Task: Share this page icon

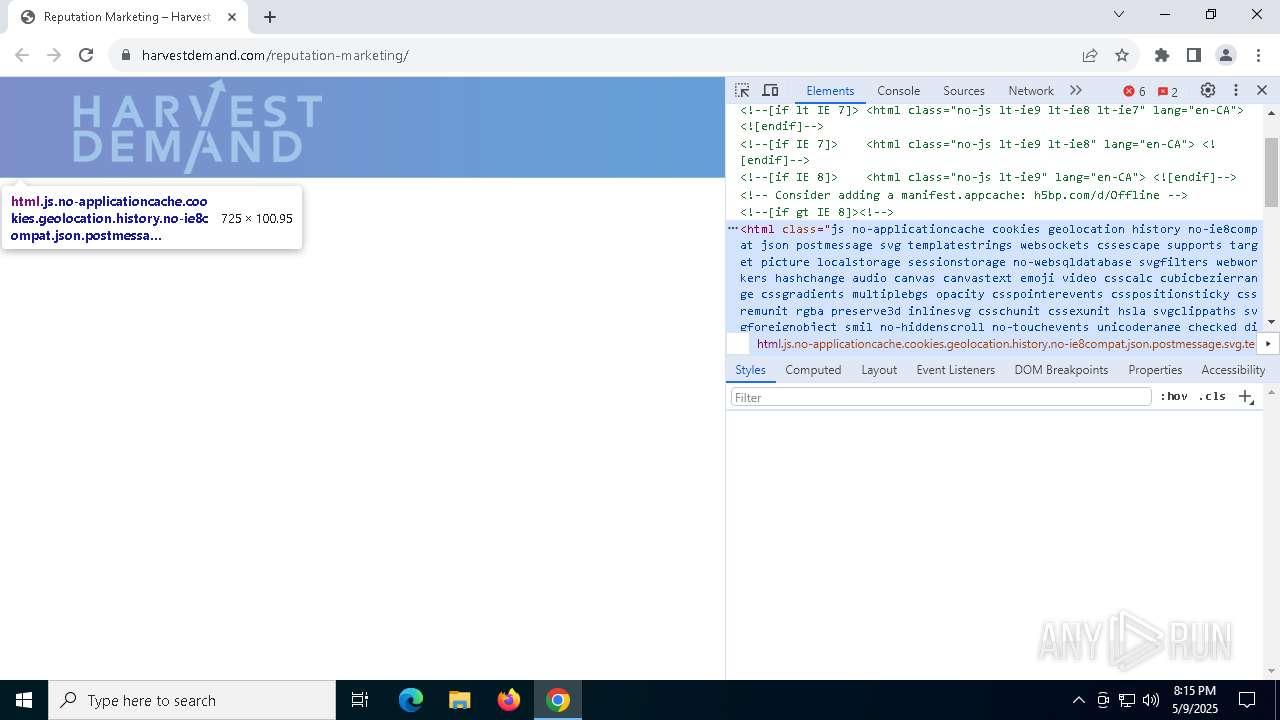Action: click(1090, 55)
